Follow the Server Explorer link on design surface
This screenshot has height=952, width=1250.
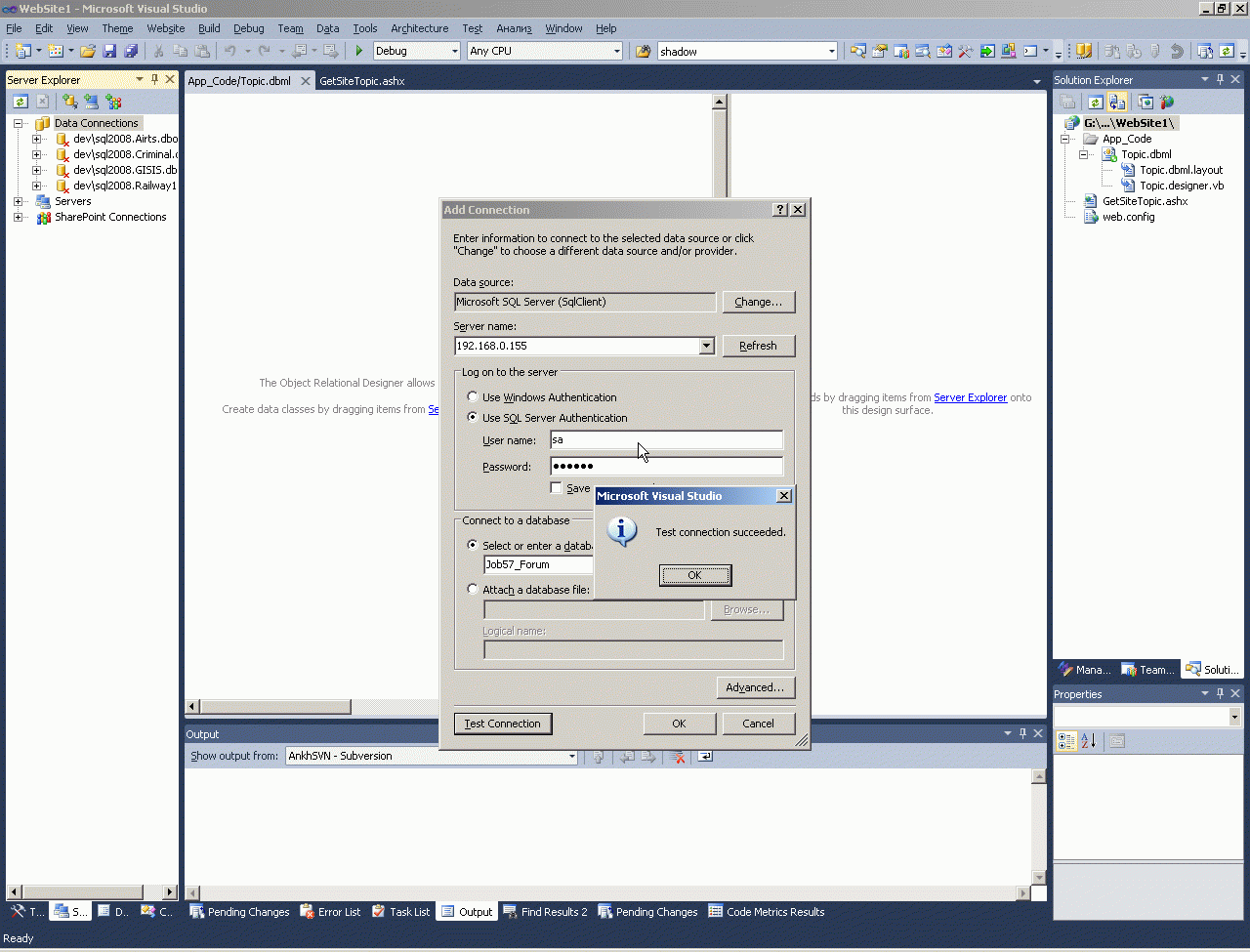pyautogui.click(x=971, y=397)
